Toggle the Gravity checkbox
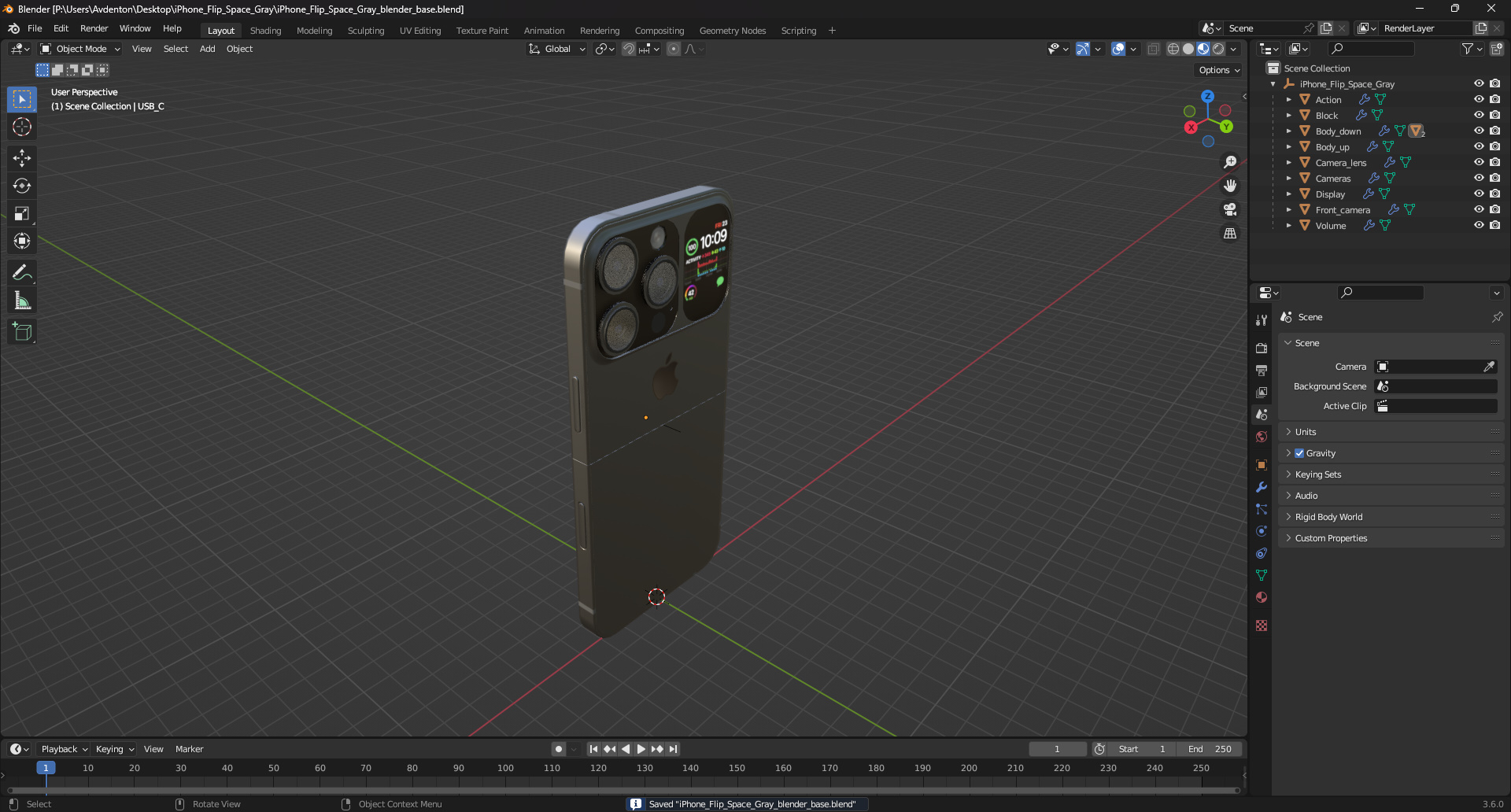Image resolution: width=1511 pixels, height=812 pixels. [x=1299, y=453]
